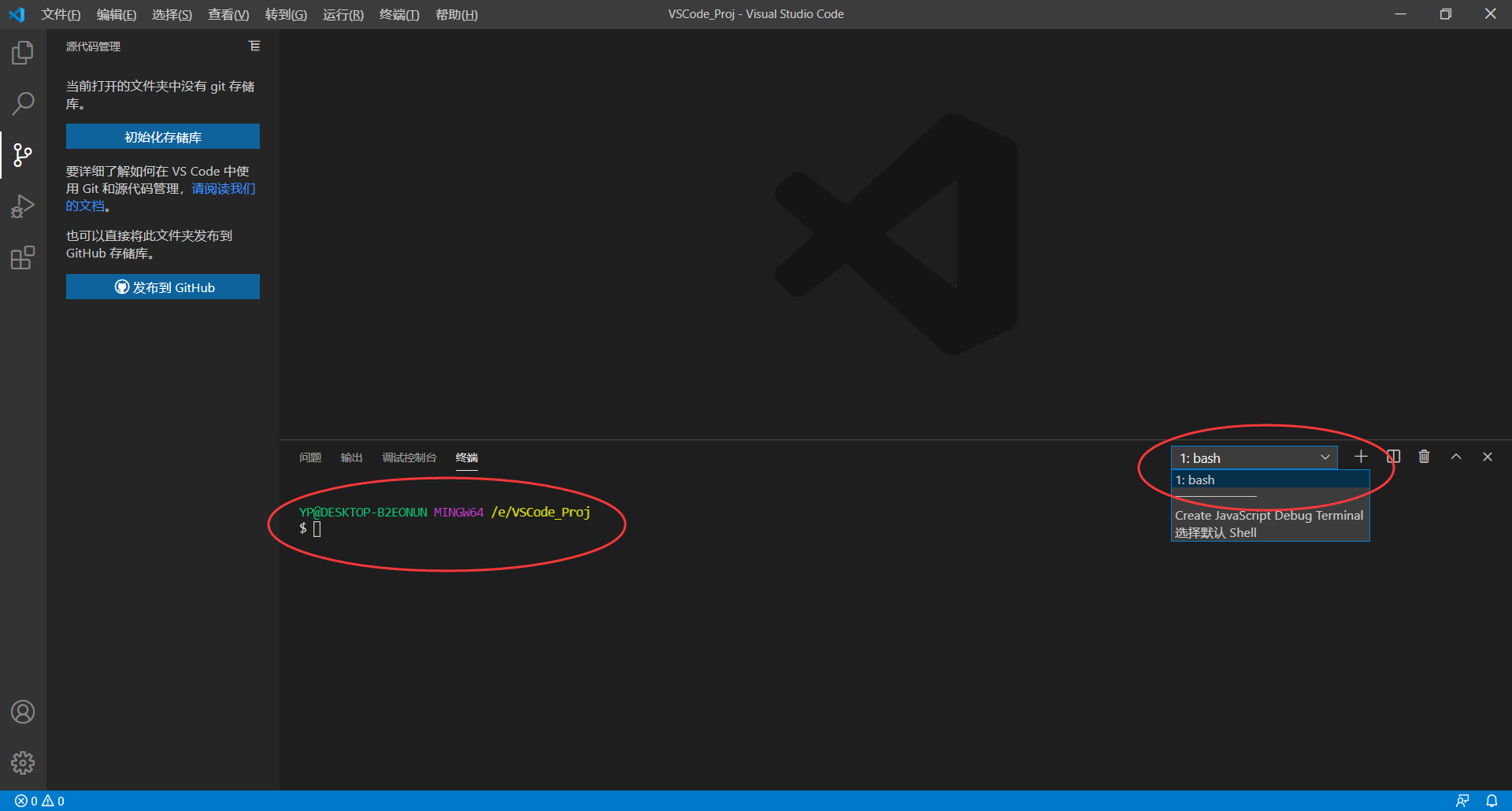1512x811 pixels.
Task: Open the Extensions view icon
Action: point(23,257)
